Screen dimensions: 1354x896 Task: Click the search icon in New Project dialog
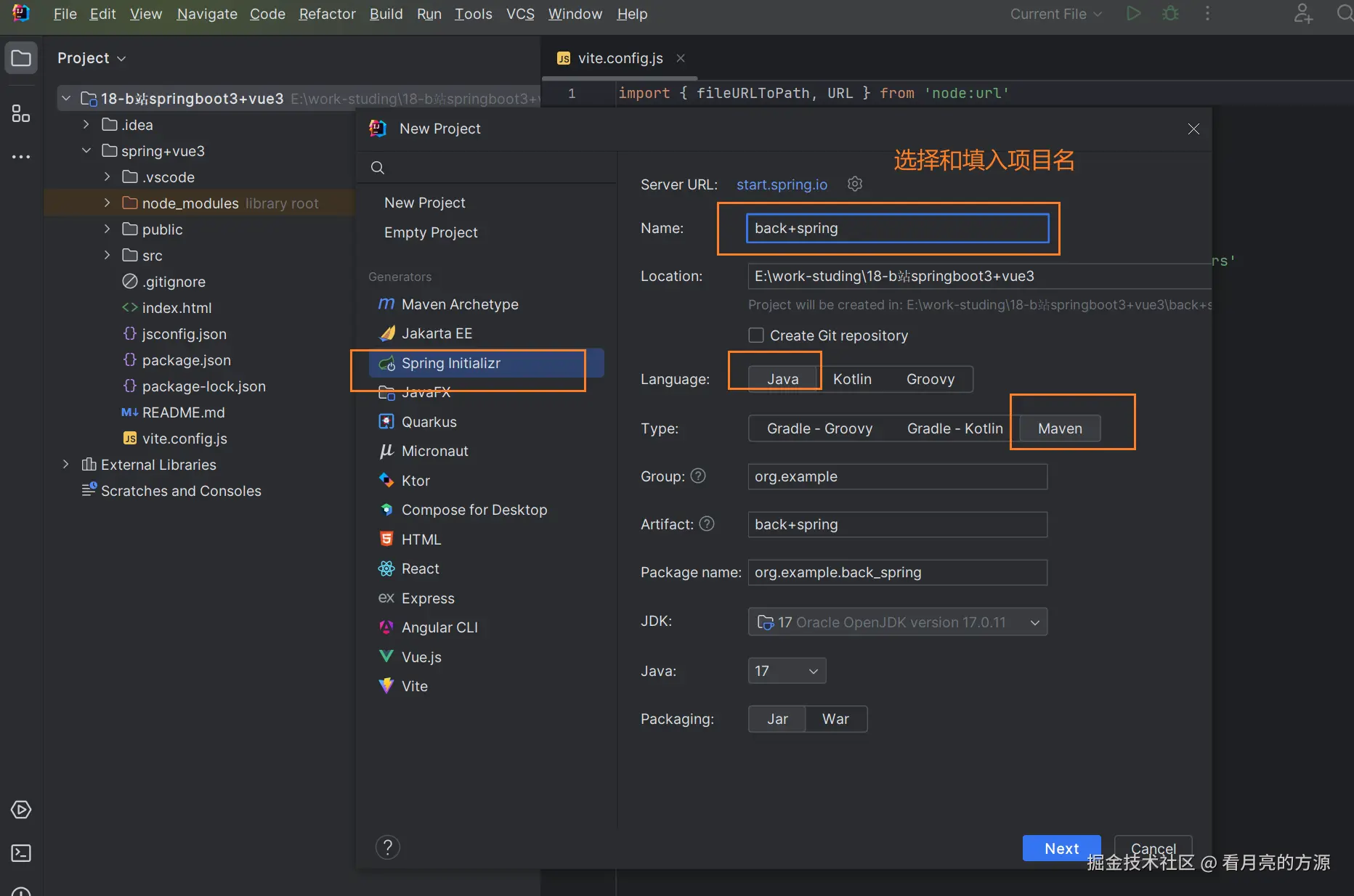pos(378,168)
